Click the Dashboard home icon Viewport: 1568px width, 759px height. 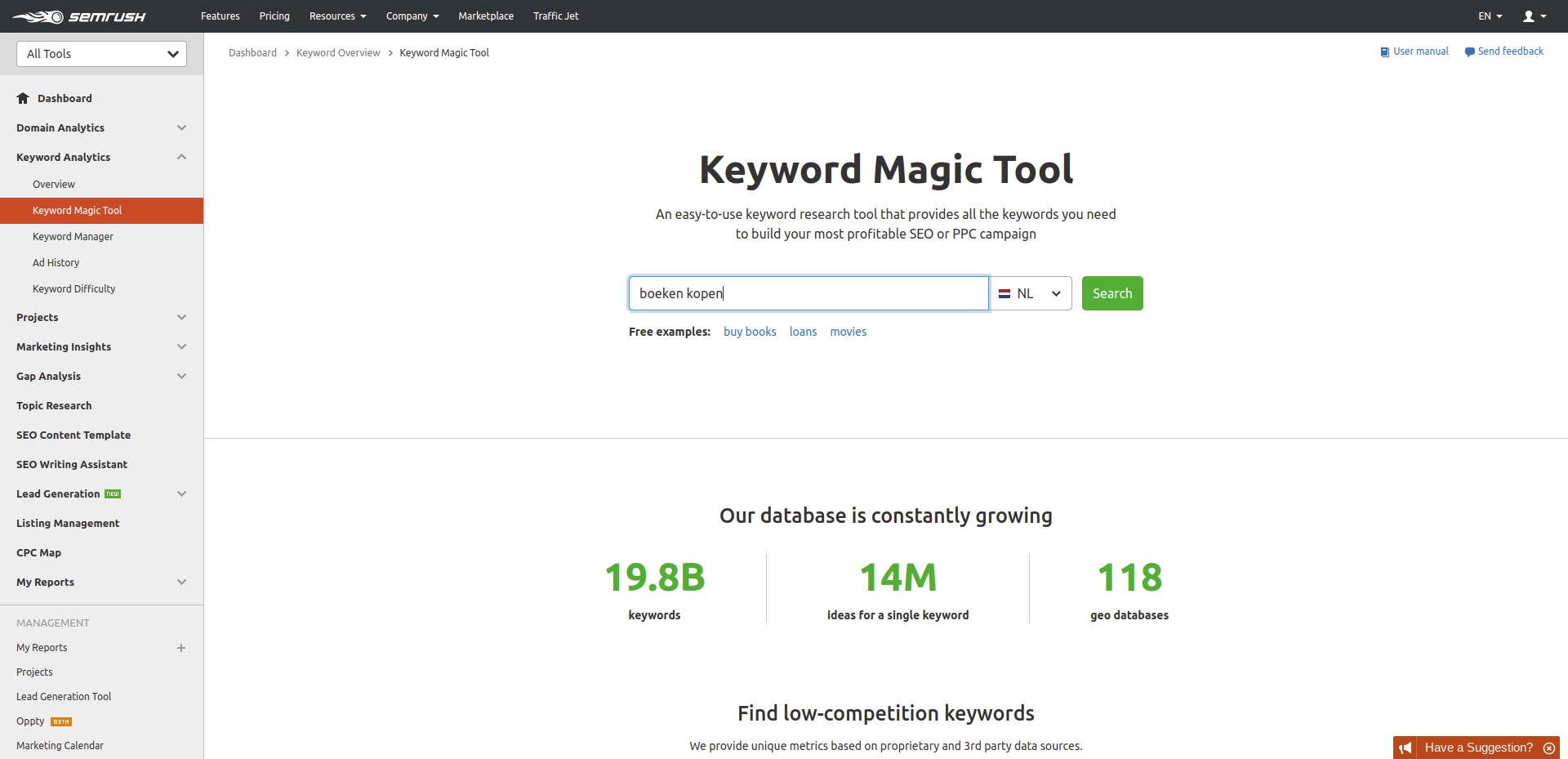pos(23,98)
